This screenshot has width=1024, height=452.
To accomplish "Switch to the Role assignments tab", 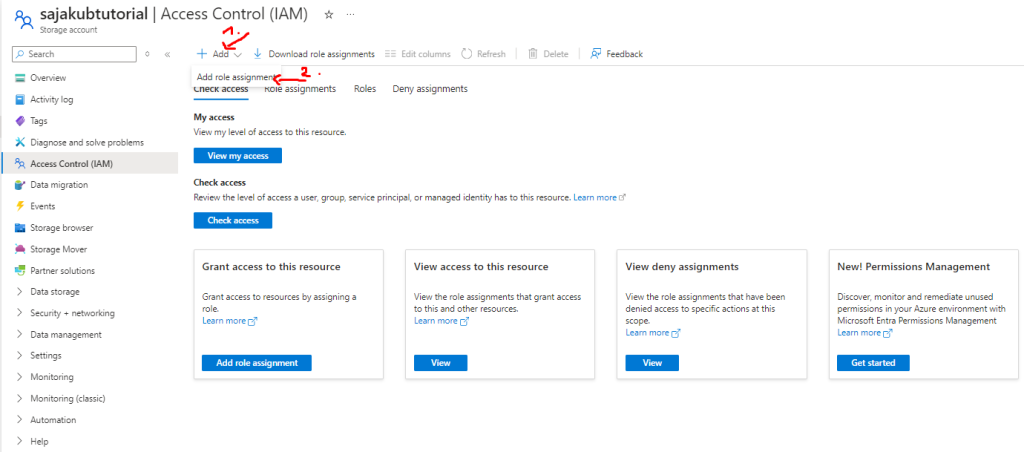I will pyautogui.click(x=300, y=89).
